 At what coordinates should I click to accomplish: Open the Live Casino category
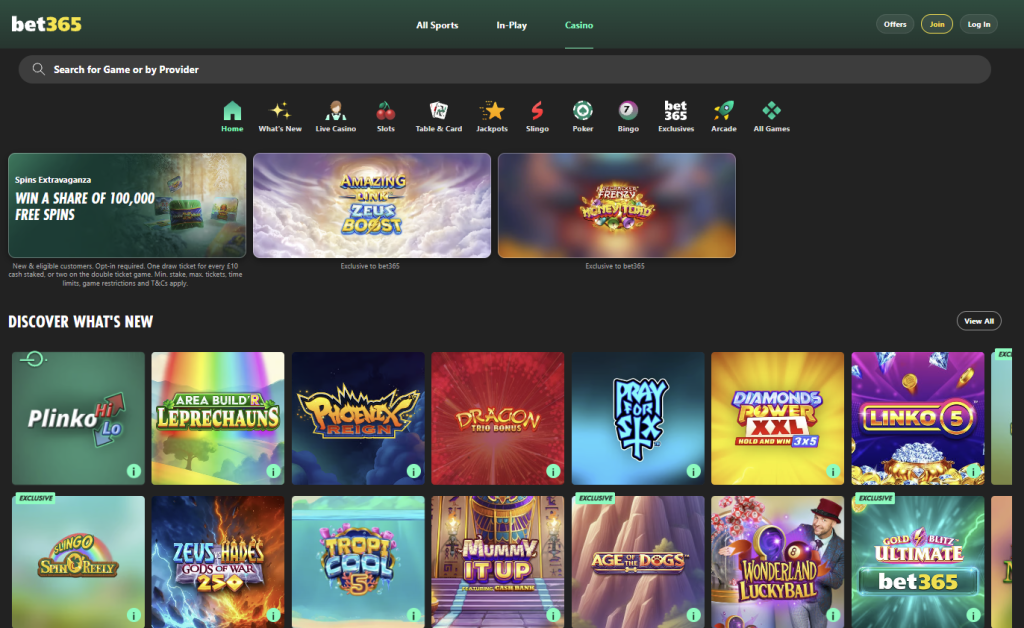click(336, 117)
